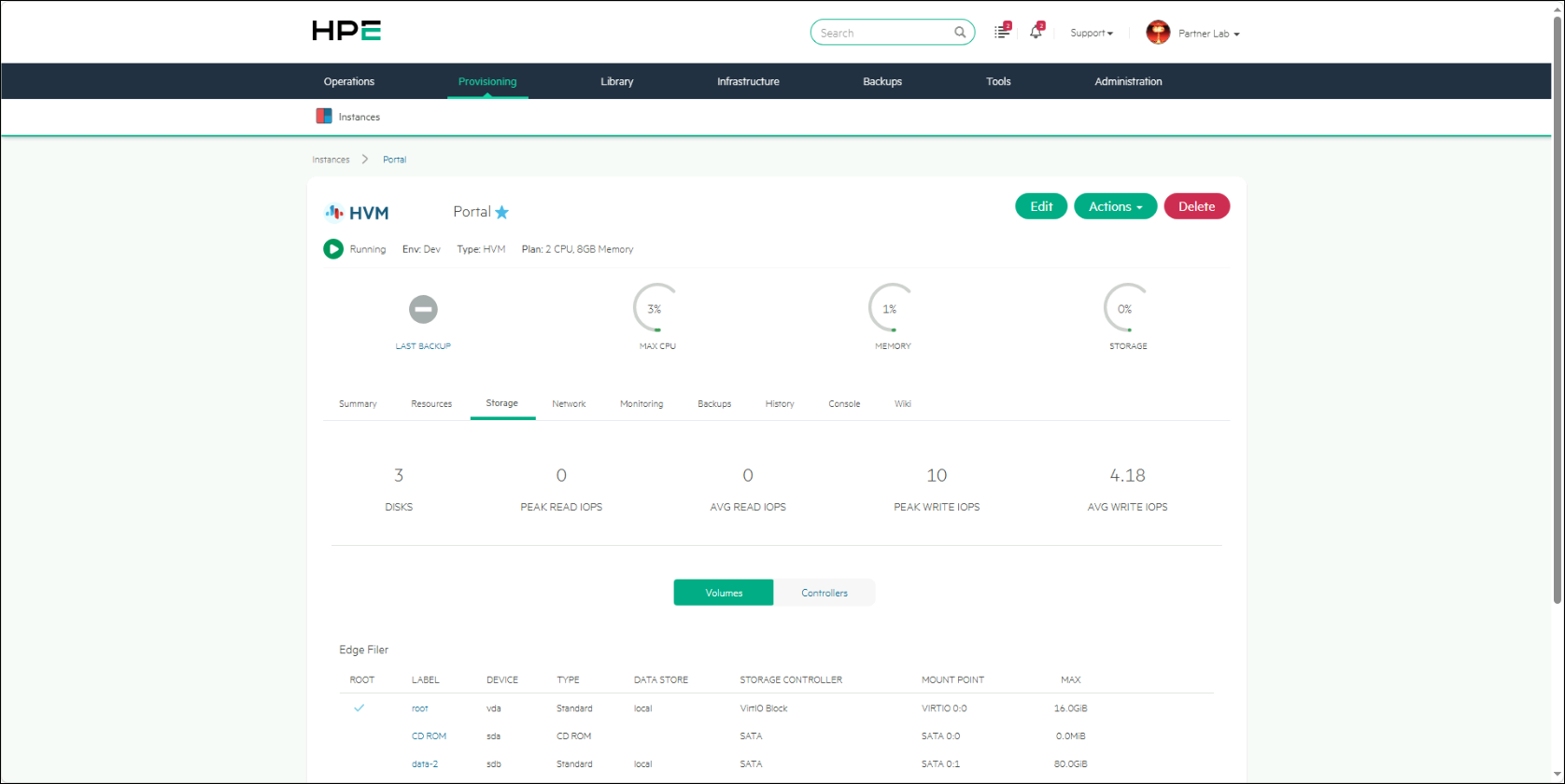Image resolution: width=1565 pixels, height=784 pixels.
Task: Click the page vertical scrollbar
Action: 1557,308
